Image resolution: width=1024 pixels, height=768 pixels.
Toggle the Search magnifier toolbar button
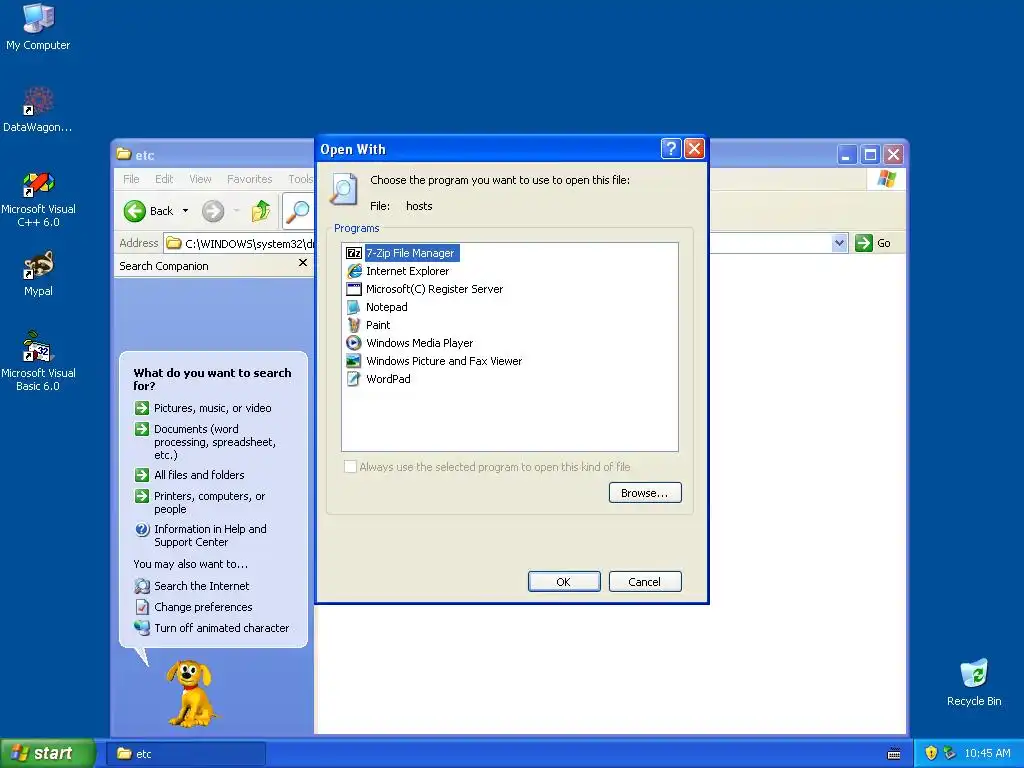(298, 211)
